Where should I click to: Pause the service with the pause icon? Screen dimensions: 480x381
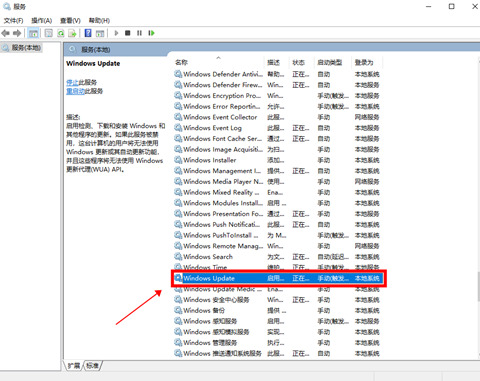coord(139,33)
